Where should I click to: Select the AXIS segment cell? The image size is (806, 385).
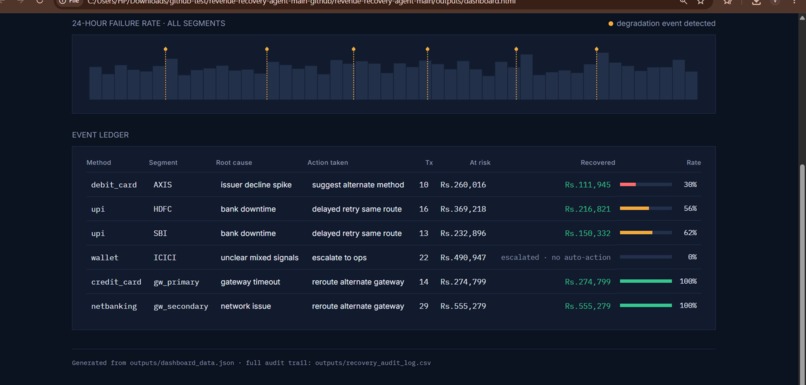point(162,185)
